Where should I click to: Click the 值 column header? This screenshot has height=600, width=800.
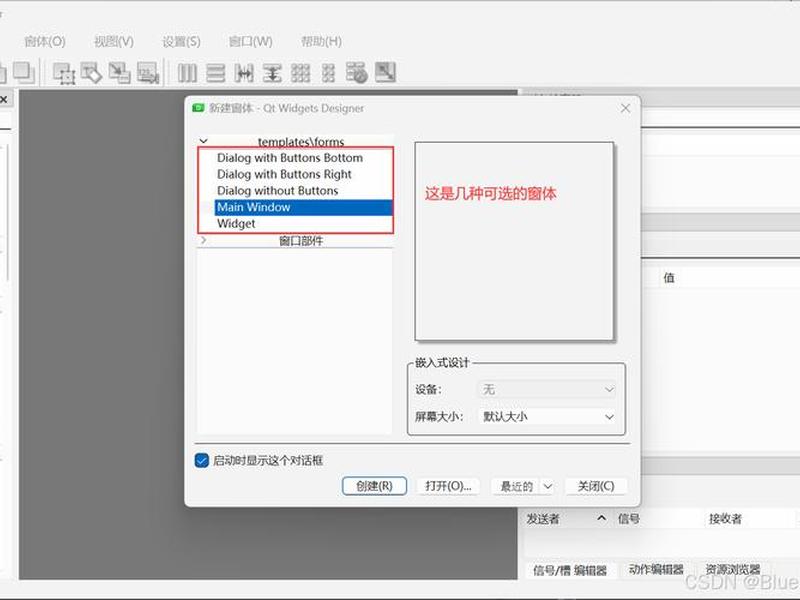click(669, 278)
